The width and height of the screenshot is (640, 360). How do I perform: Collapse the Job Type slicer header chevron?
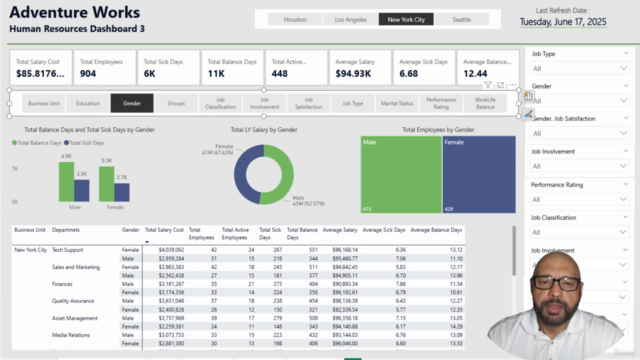pos(626,53)
